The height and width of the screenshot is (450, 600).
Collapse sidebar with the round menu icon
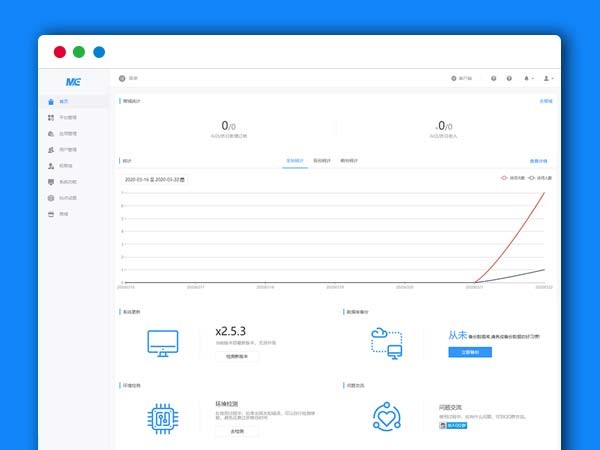[122, 78]
